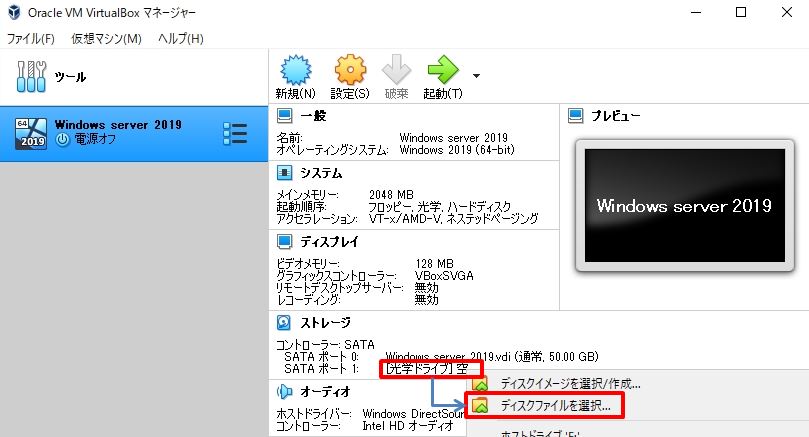Image resolution: width=809 pixels, height=437 pixels.
Task: Click the ディスクイメージを選択/作成 menu icon
Action: [481, 384]
